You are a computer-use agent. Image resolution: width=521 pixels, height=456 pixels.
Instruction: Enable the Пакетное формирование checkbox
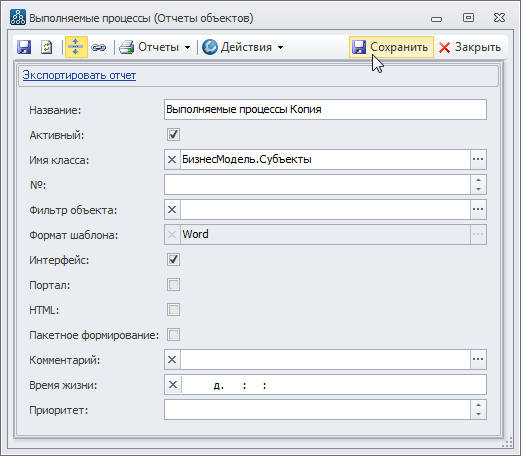(x=173, y=334)
